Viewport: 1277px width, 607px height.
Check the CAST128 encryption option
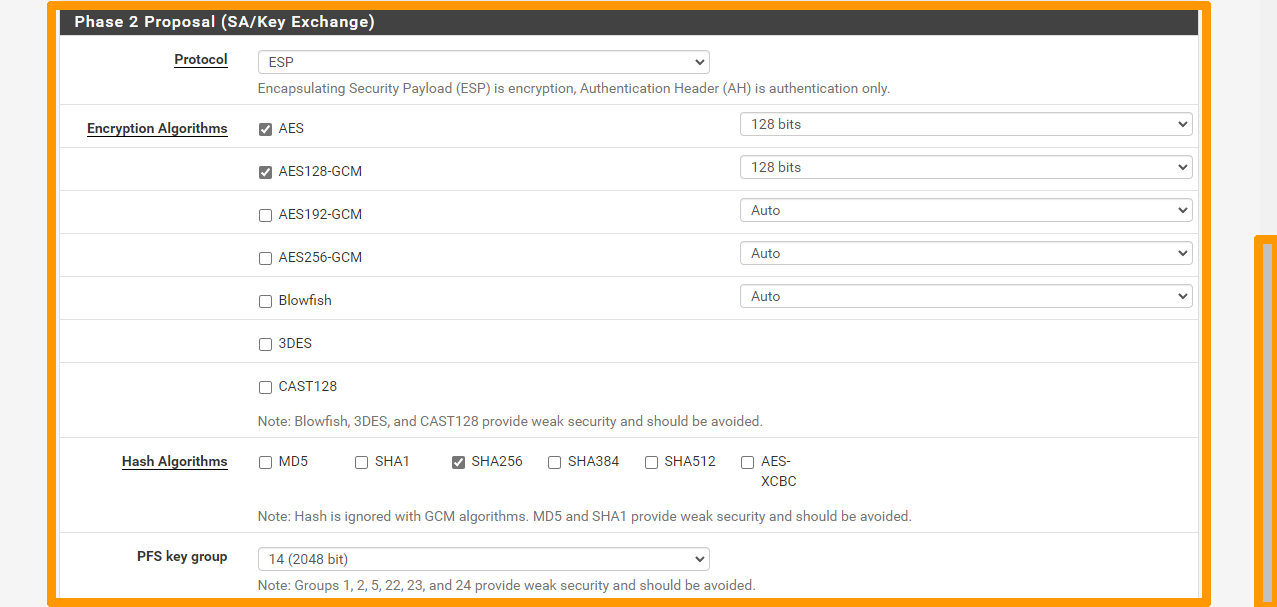click(x=265, y=387)
